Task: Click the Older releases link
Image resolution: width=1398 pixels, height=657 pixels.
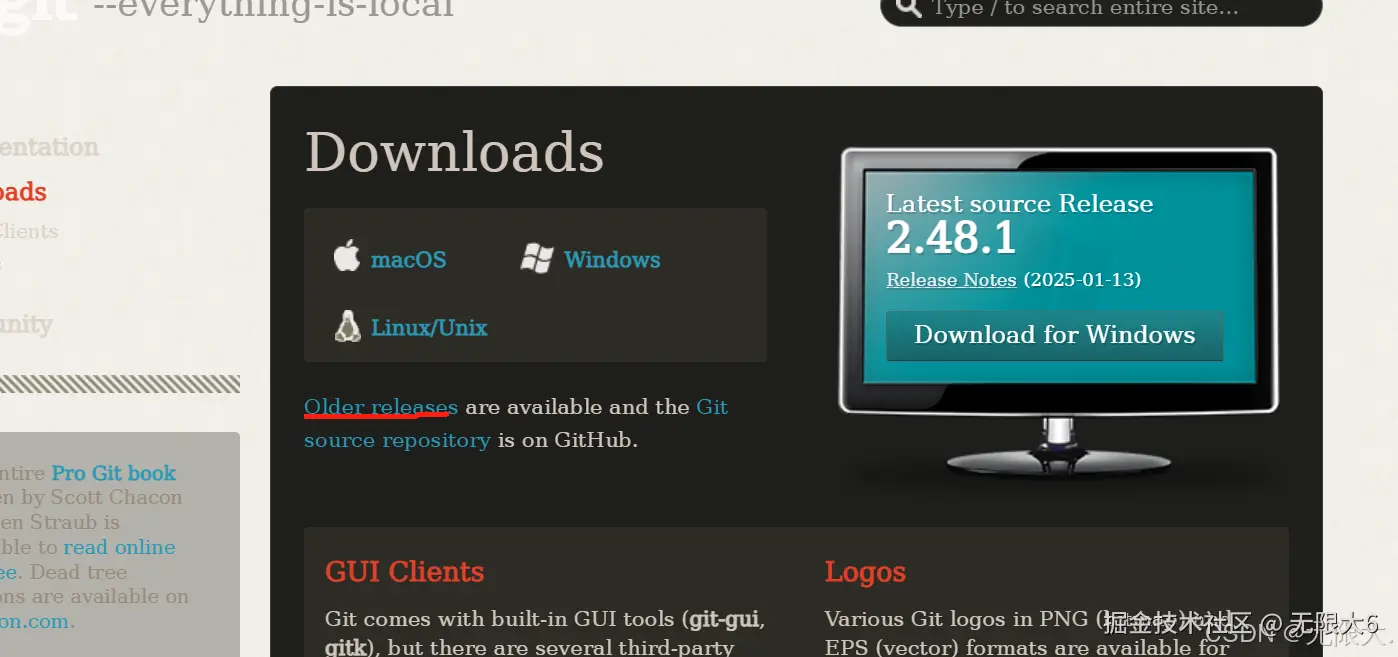Action: point(381,407)
